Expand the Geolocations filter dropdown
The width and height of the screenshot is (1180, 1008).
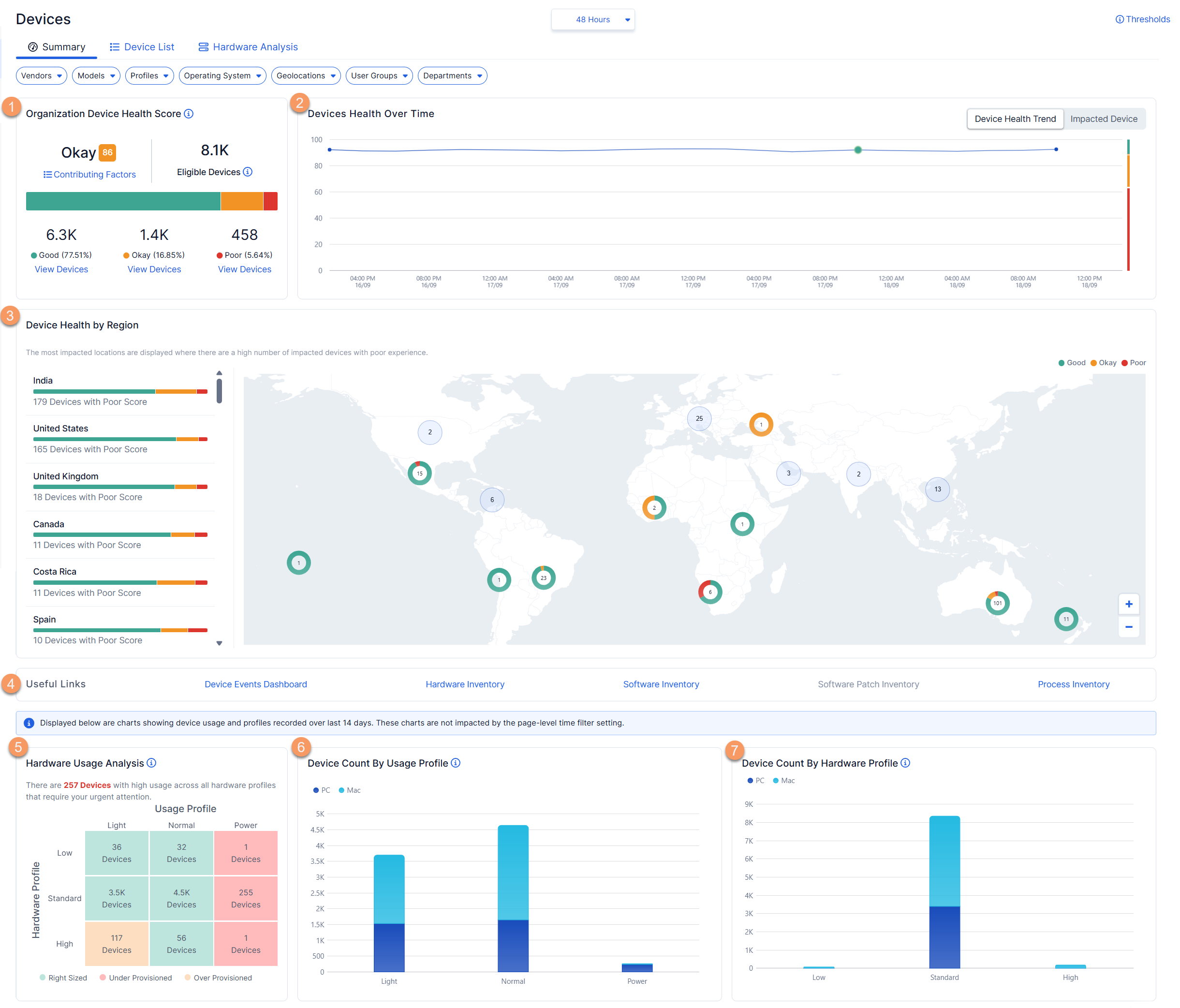[x=305, y=76]
